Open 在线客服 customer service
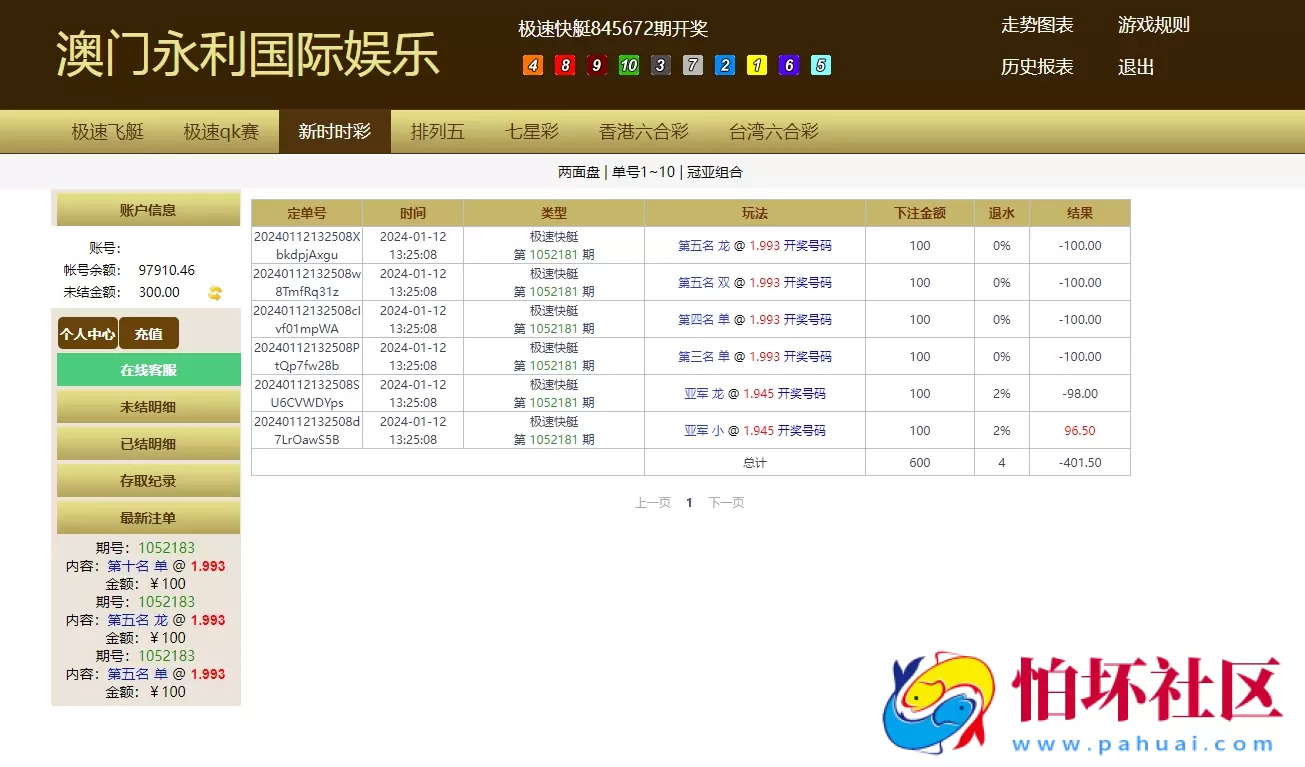 pos(148,369)
